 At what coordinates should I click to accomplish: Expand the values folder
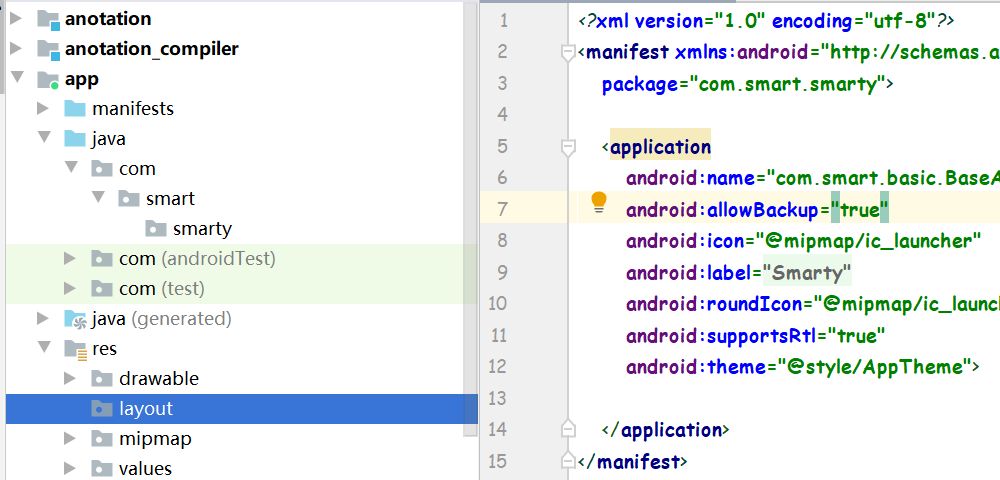70,469
